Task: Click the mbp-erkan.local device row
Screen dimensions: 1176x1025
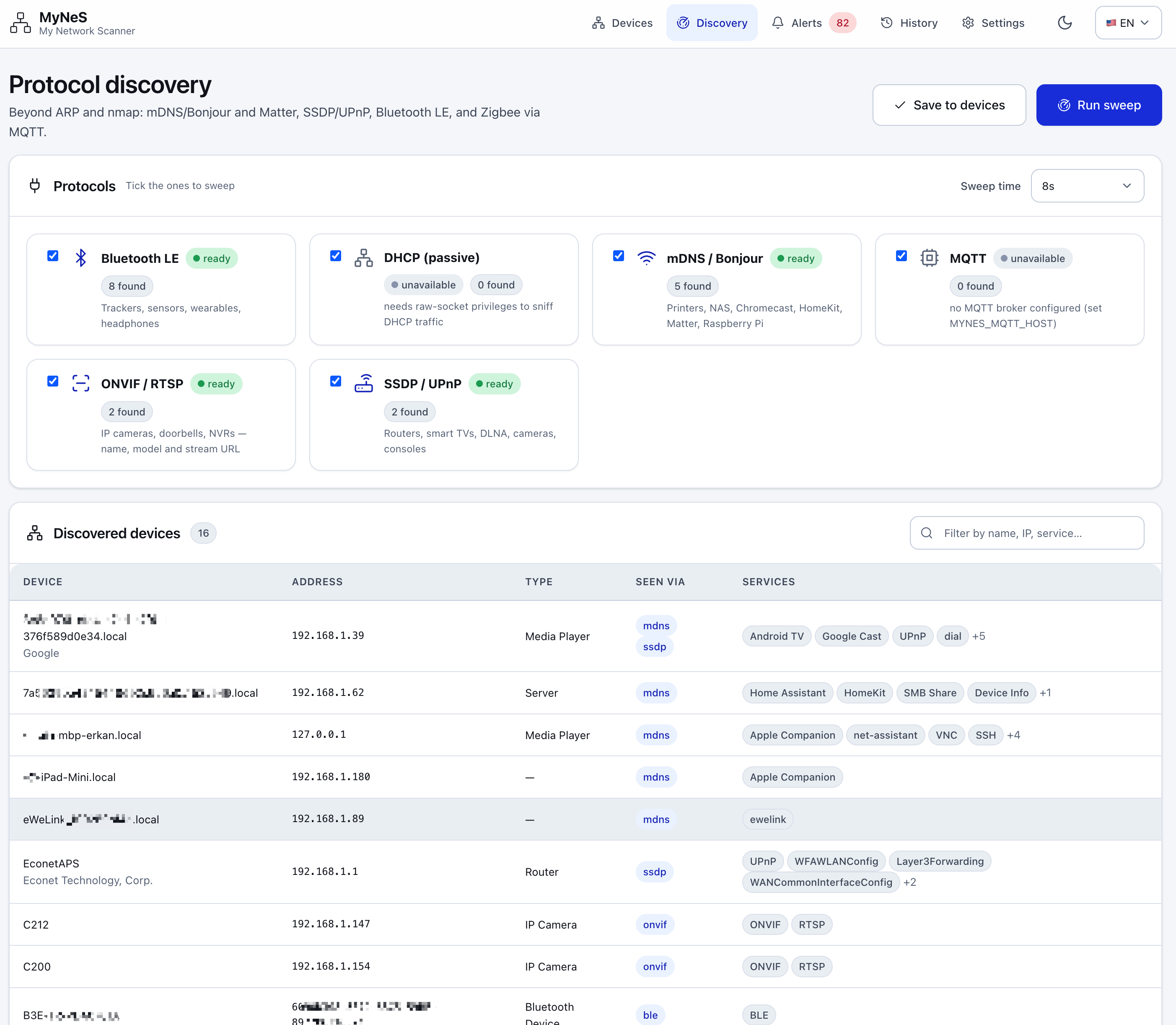Action: (585, 735)
